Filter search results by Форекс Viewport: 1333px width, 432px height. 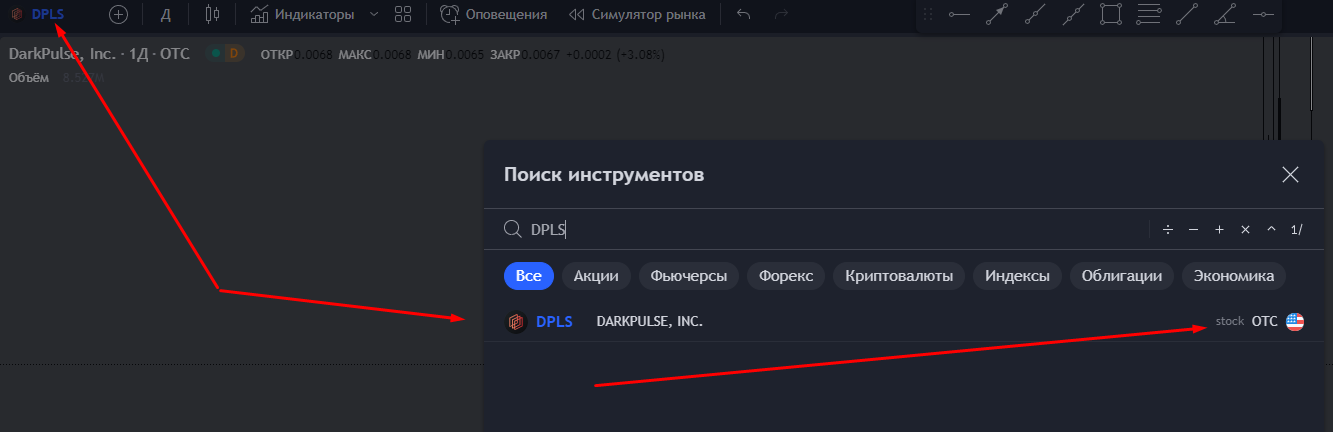786,276
